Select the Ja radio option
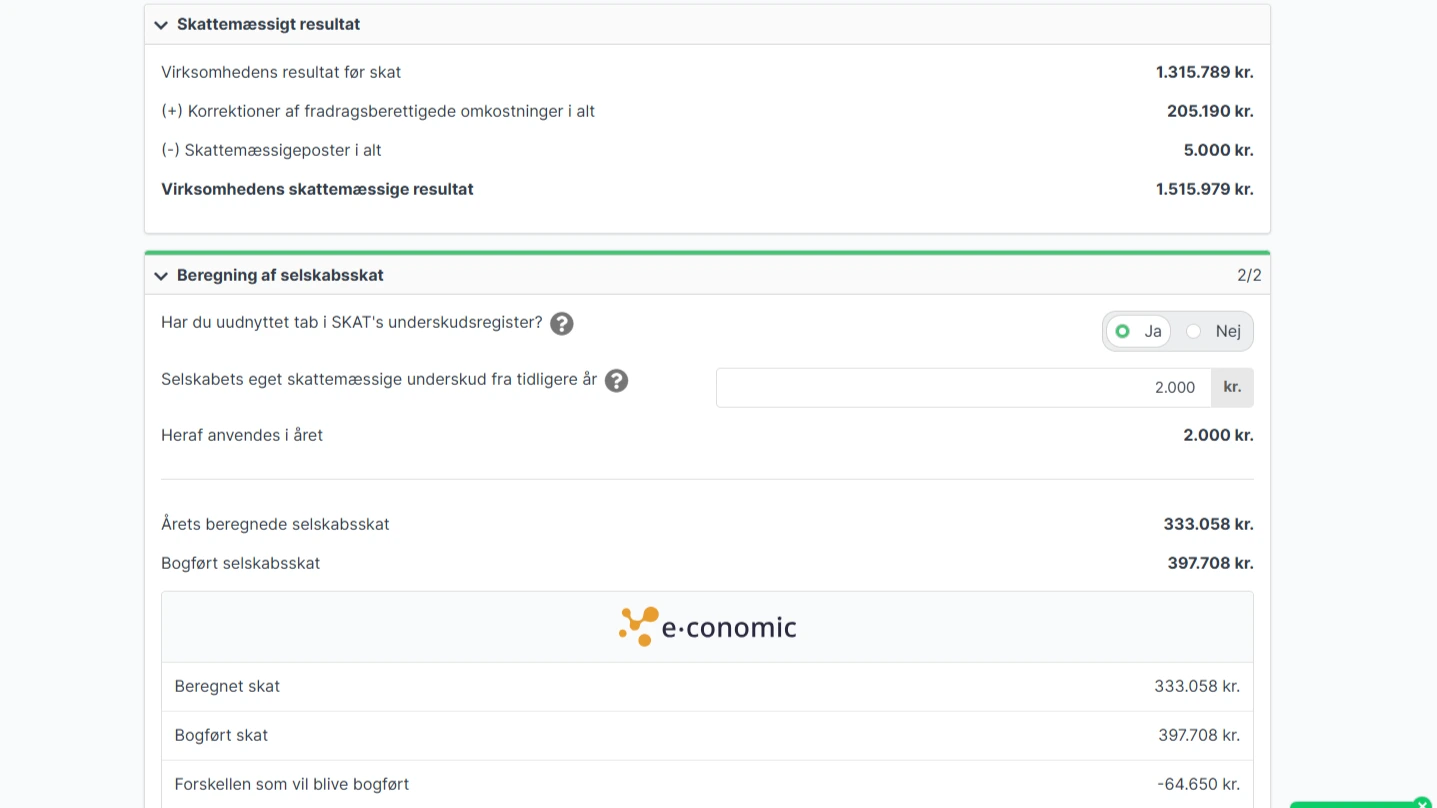 pos(1123,331)
